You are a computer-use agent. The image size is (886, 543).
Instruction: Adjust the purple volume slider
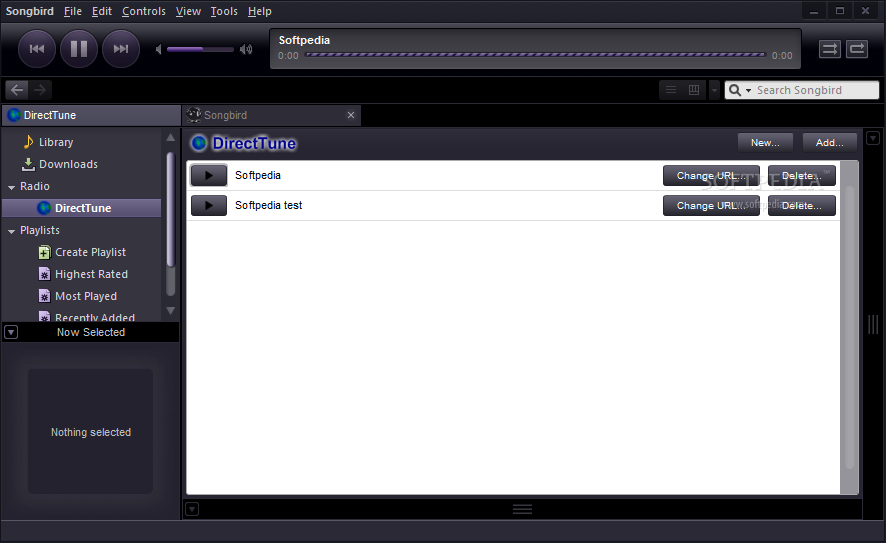click(200, 50)
